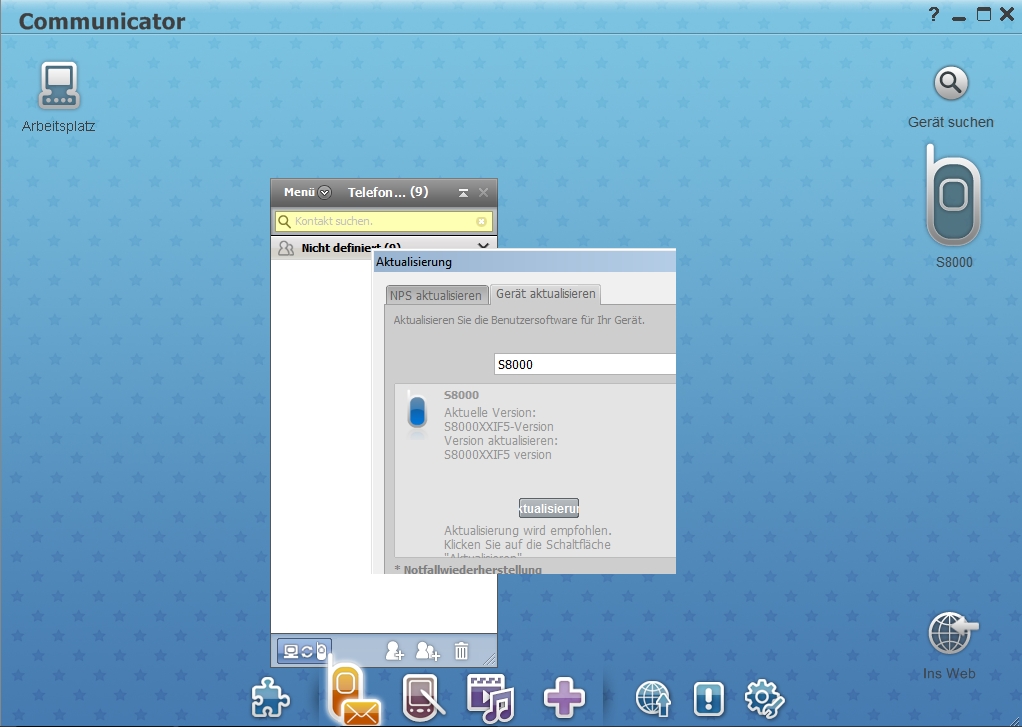The height and width of the screenshot is (727, 1022).
Task: Click the Aktualisierung dialog title bar
Action: pos(525,262)
